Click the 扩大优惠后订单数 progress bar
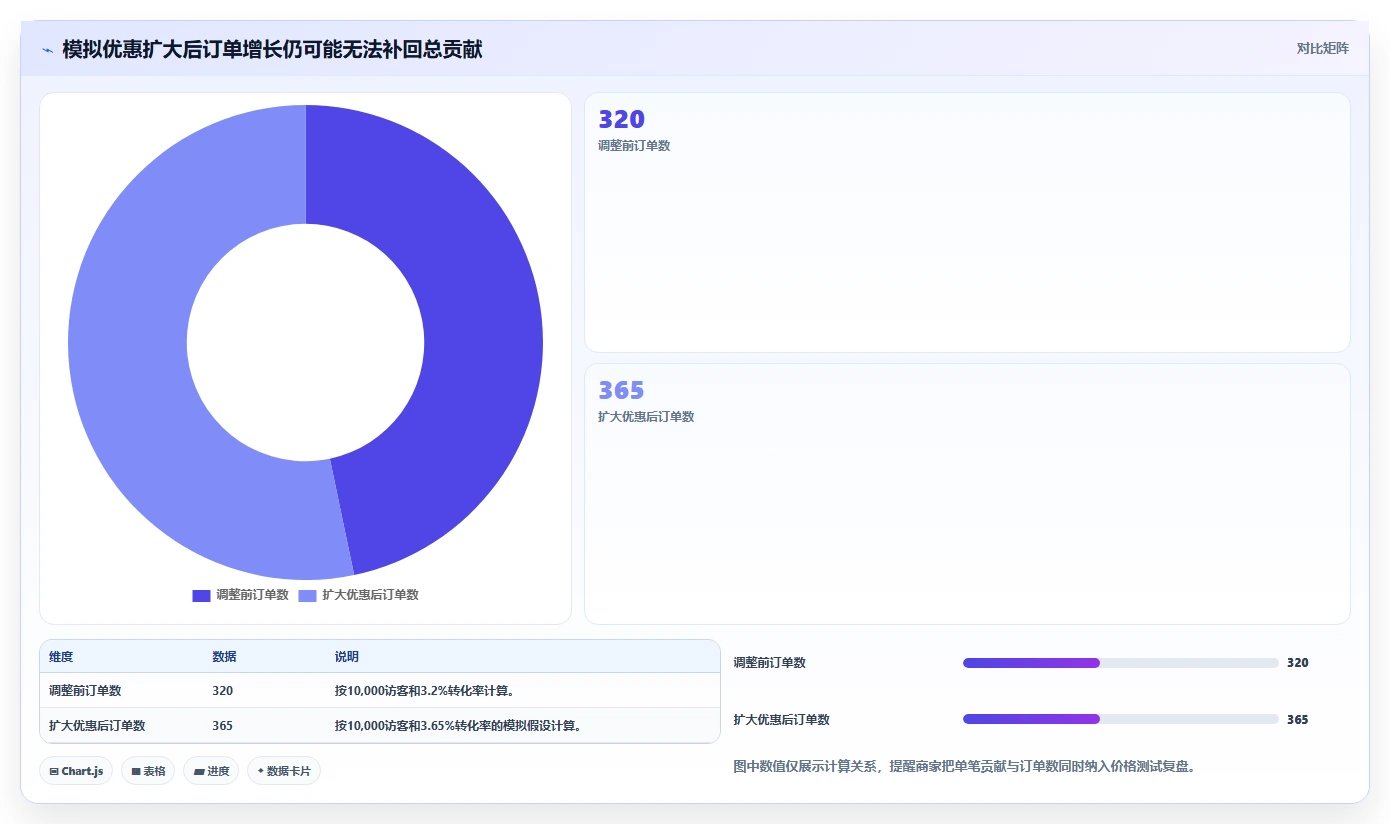The image size is (1390, 824). click(1120, 719)
